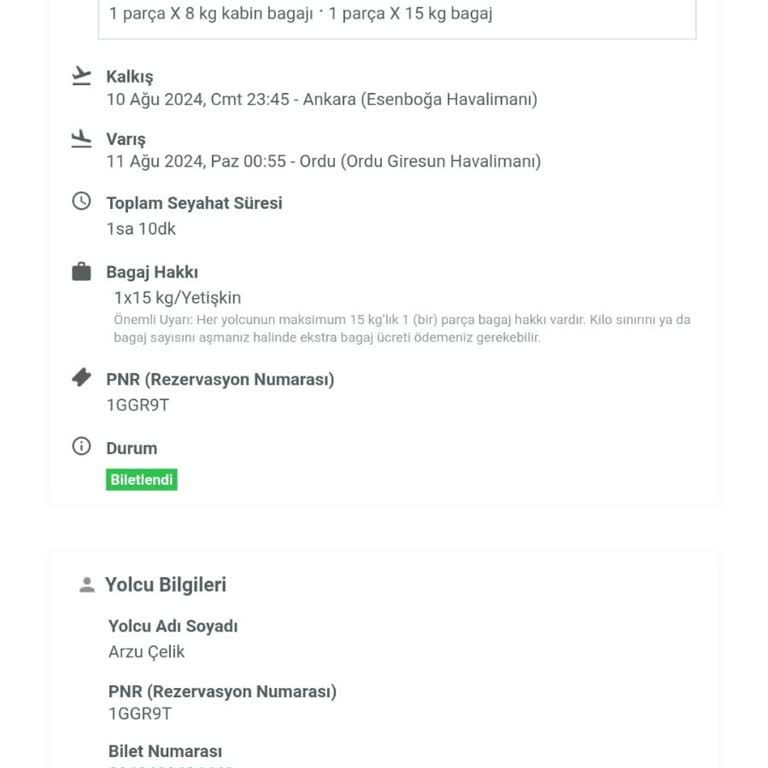
Task: Click the Yolcu Bilgileri section heading
Action: [166, 585]
